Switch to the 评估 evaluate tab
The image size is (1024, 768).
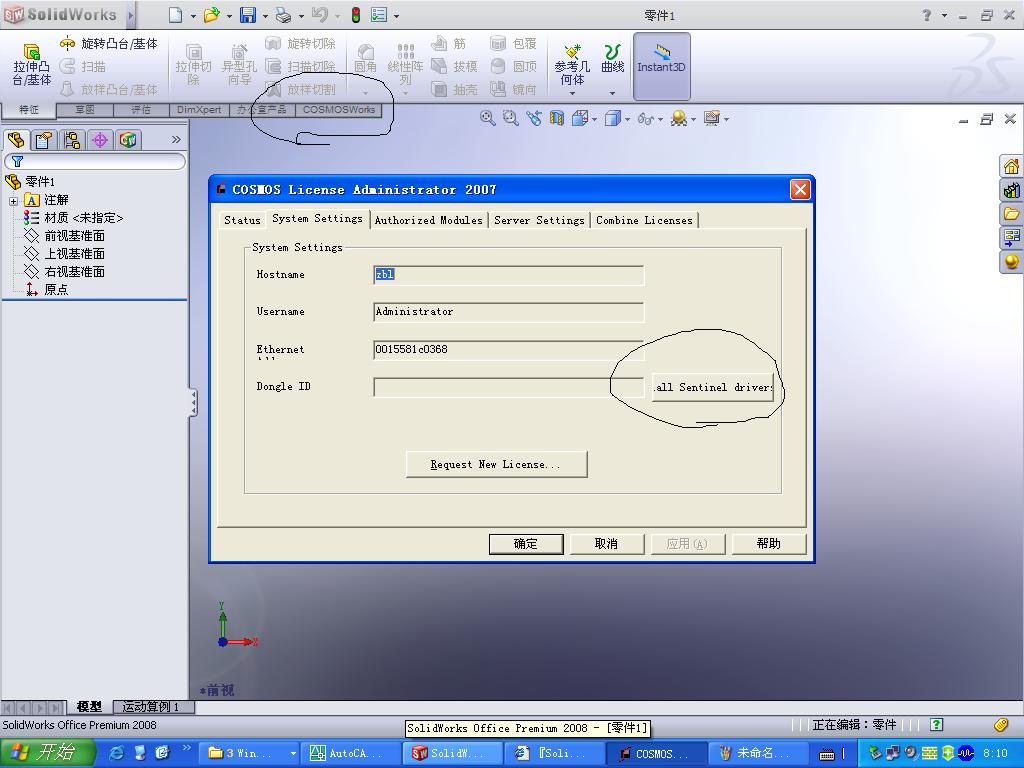click(x=141, y=110)
